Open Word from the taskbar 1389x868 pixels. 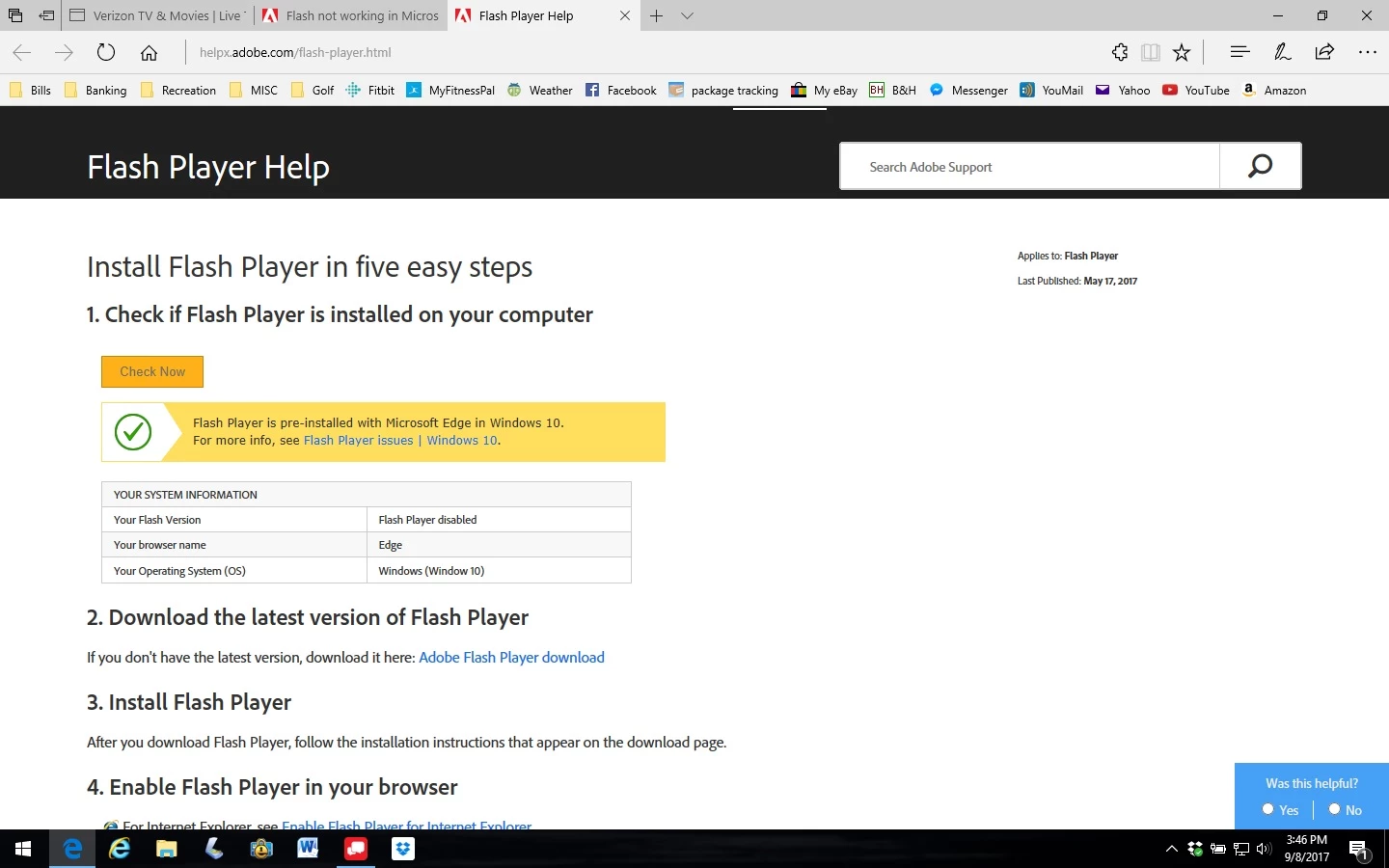click(x=309, y=849)
